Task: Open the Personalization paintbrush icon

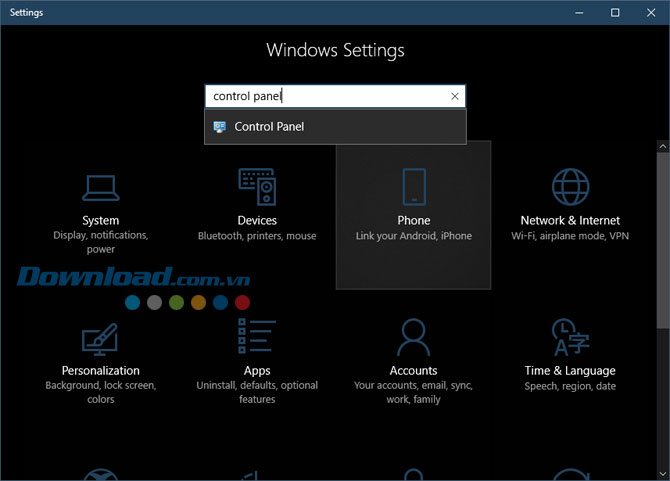Action: pyautogui.click(x=100, y=338)
